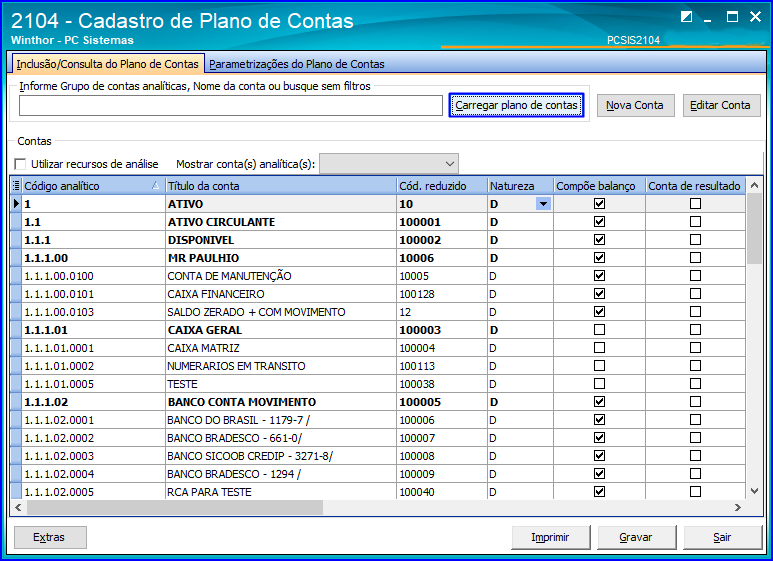The height and width of the screenshot is (561, 773).
Task: Select BANCO BRADESCO - 1294 cell
Action: 281,474
